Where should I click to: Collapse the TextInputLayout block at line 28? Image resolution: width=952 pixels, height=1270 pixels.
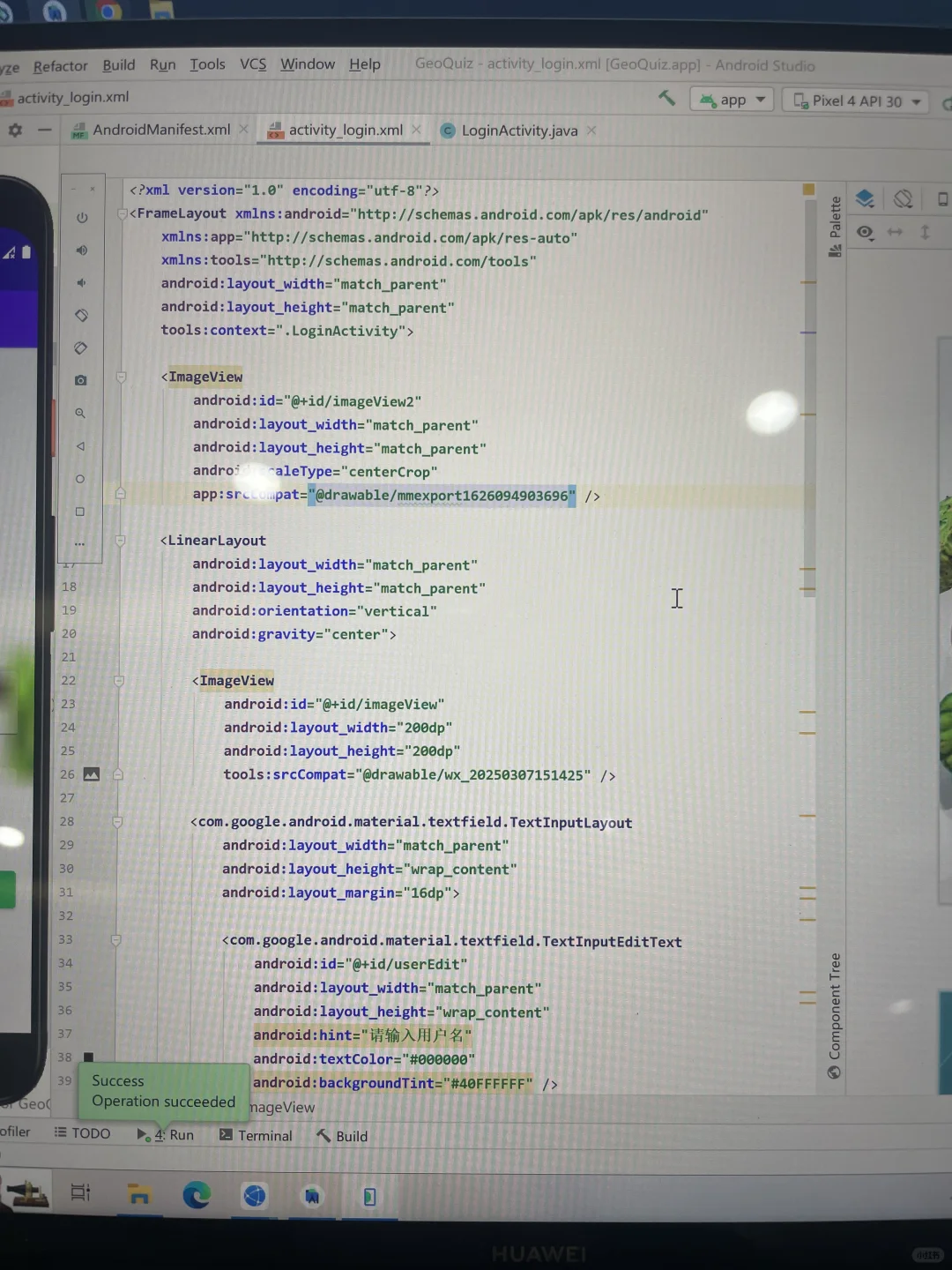pyautogui.click(x=117, y=821)
